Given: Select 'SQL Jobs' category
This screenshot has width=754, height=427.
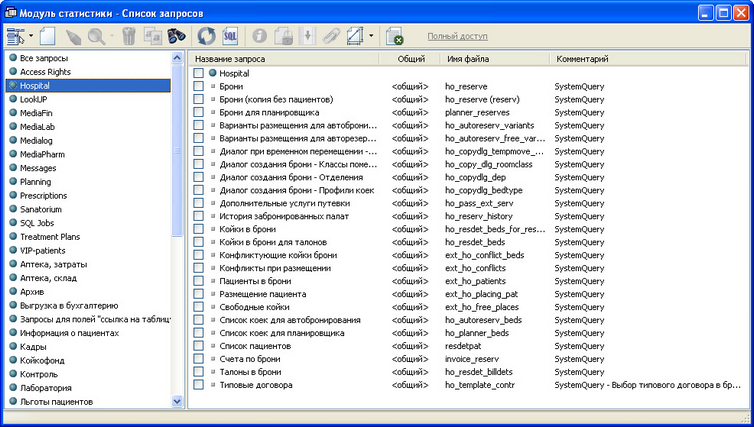Looking at the screenshot, I should 37,223.
